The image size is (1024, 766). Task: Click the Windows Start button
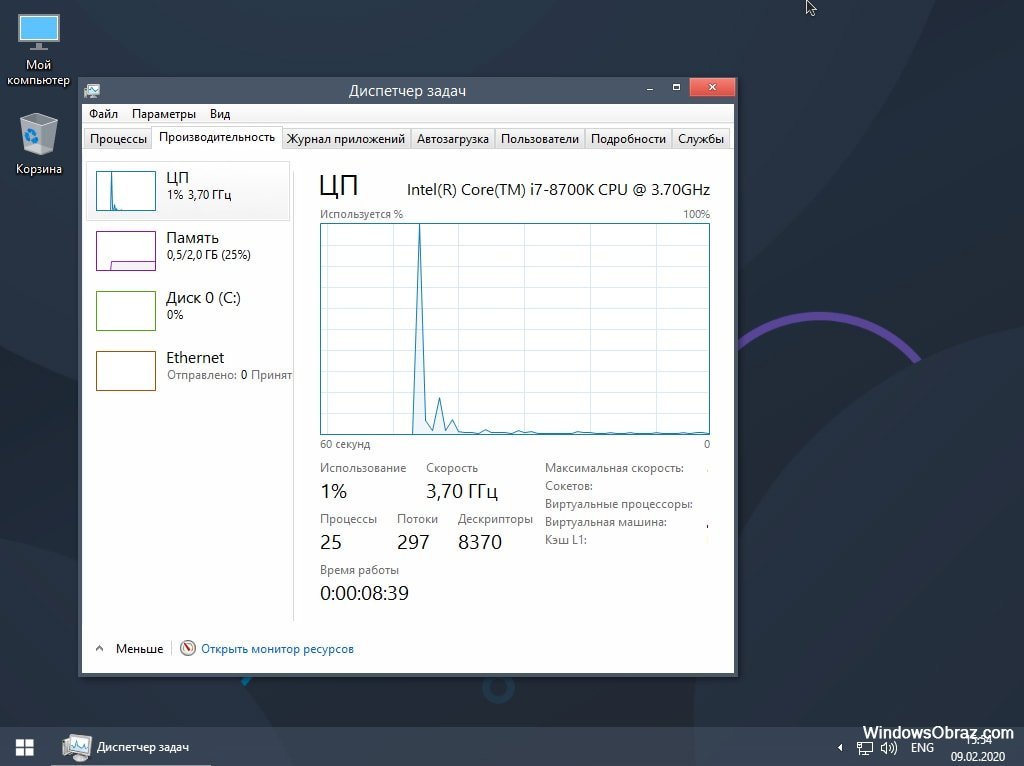coord(24,747)
